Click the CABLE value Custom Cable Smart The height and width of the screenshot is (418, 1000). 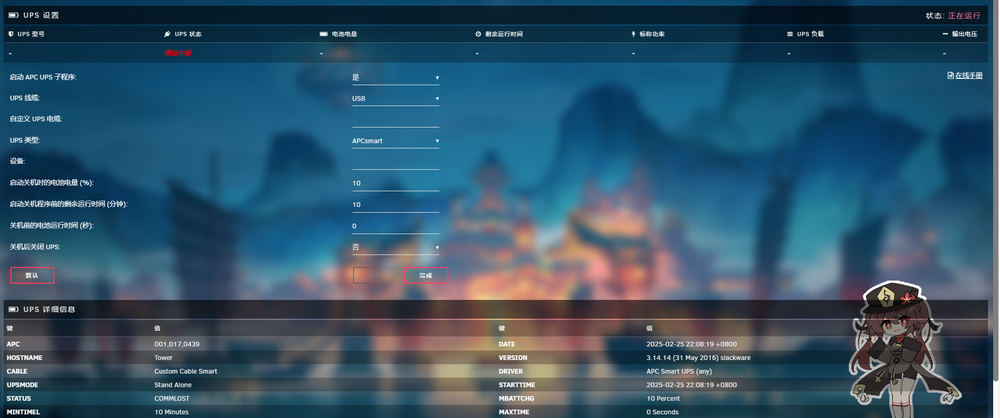click(x=186, y=371)
